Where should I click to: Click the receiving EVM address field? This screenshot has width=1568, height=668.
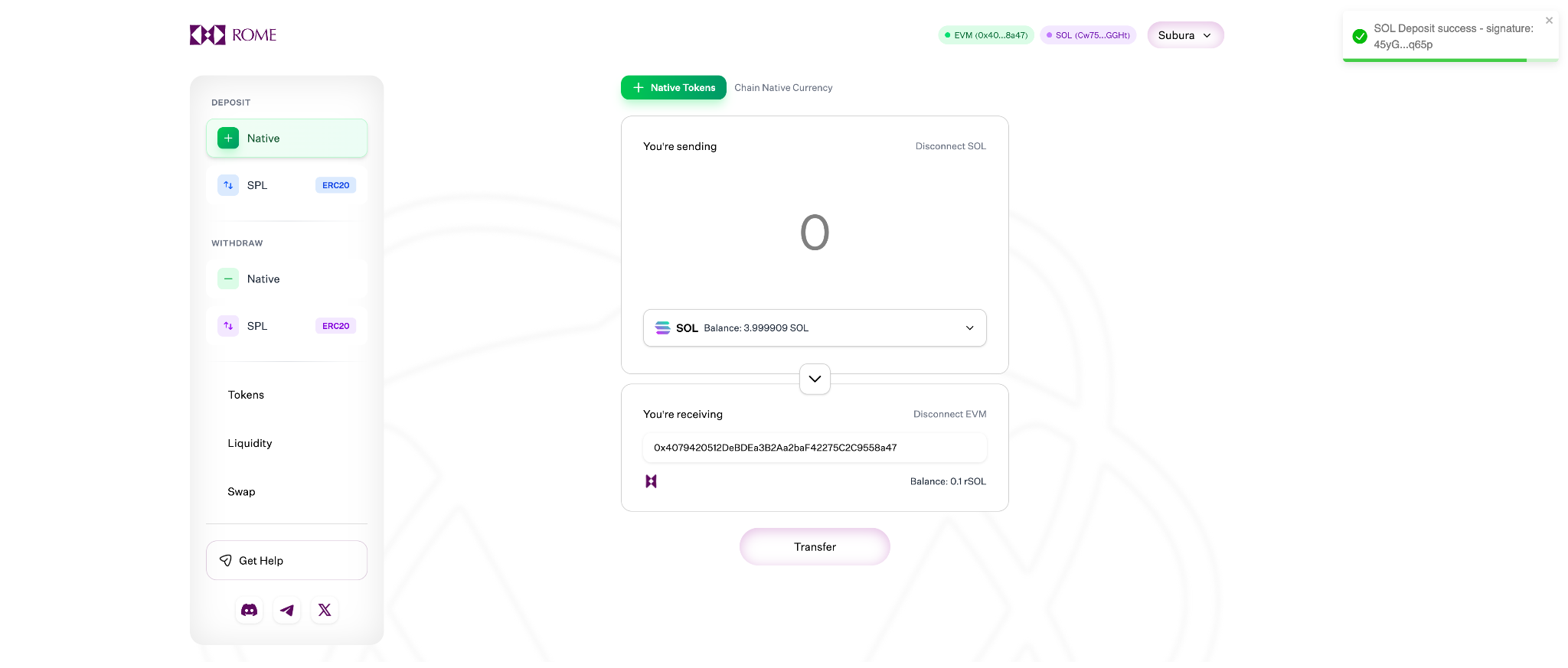[x=815, y=448]
